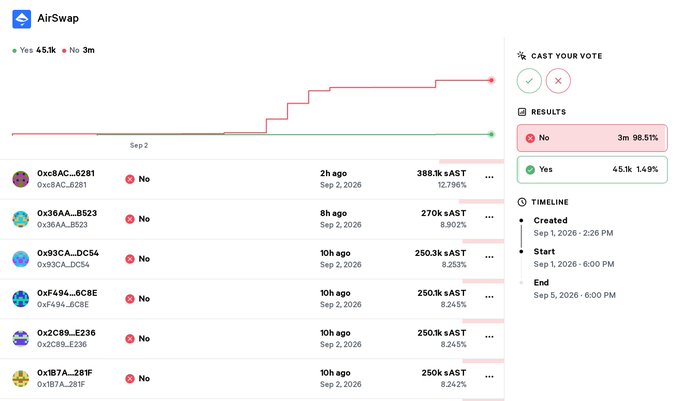Screen dimensions: 680x401
Task: Click the Start date 'Sep 1, 2026 - 6:00 PM'
Action: pos(574,264)
